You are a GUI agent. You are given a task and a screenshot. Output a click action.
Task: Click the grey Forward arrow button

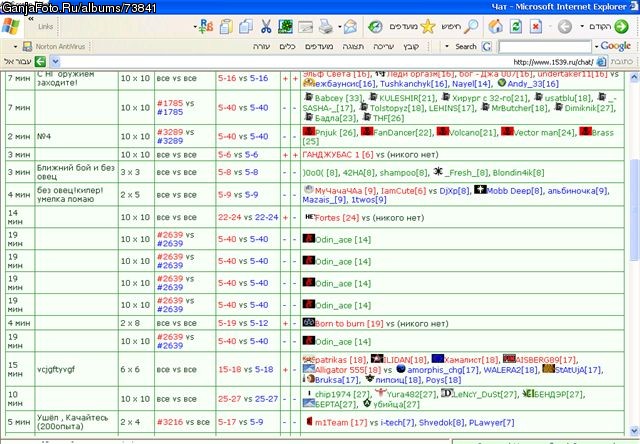tap(565, 27)
